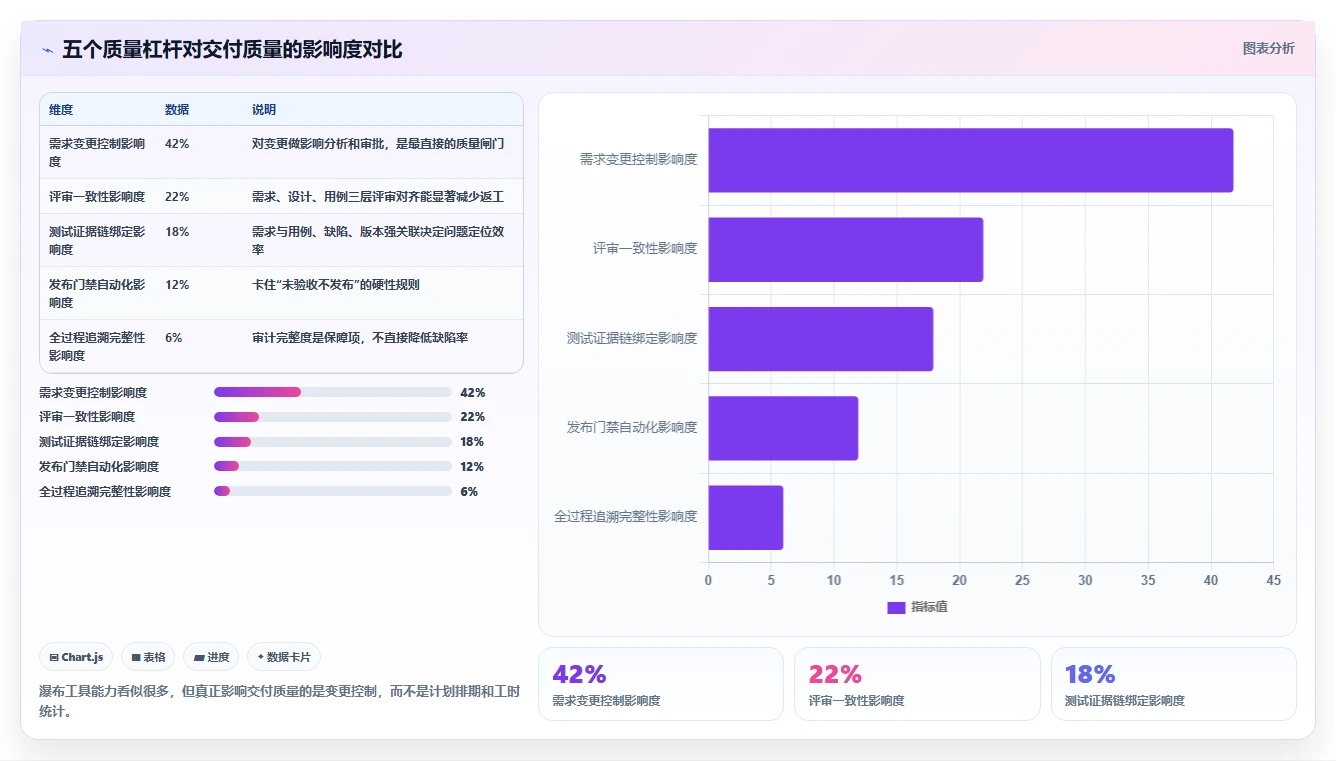Click the 42% cell in the table
This screenshot has width=1336, height=761.
point(177,144)
